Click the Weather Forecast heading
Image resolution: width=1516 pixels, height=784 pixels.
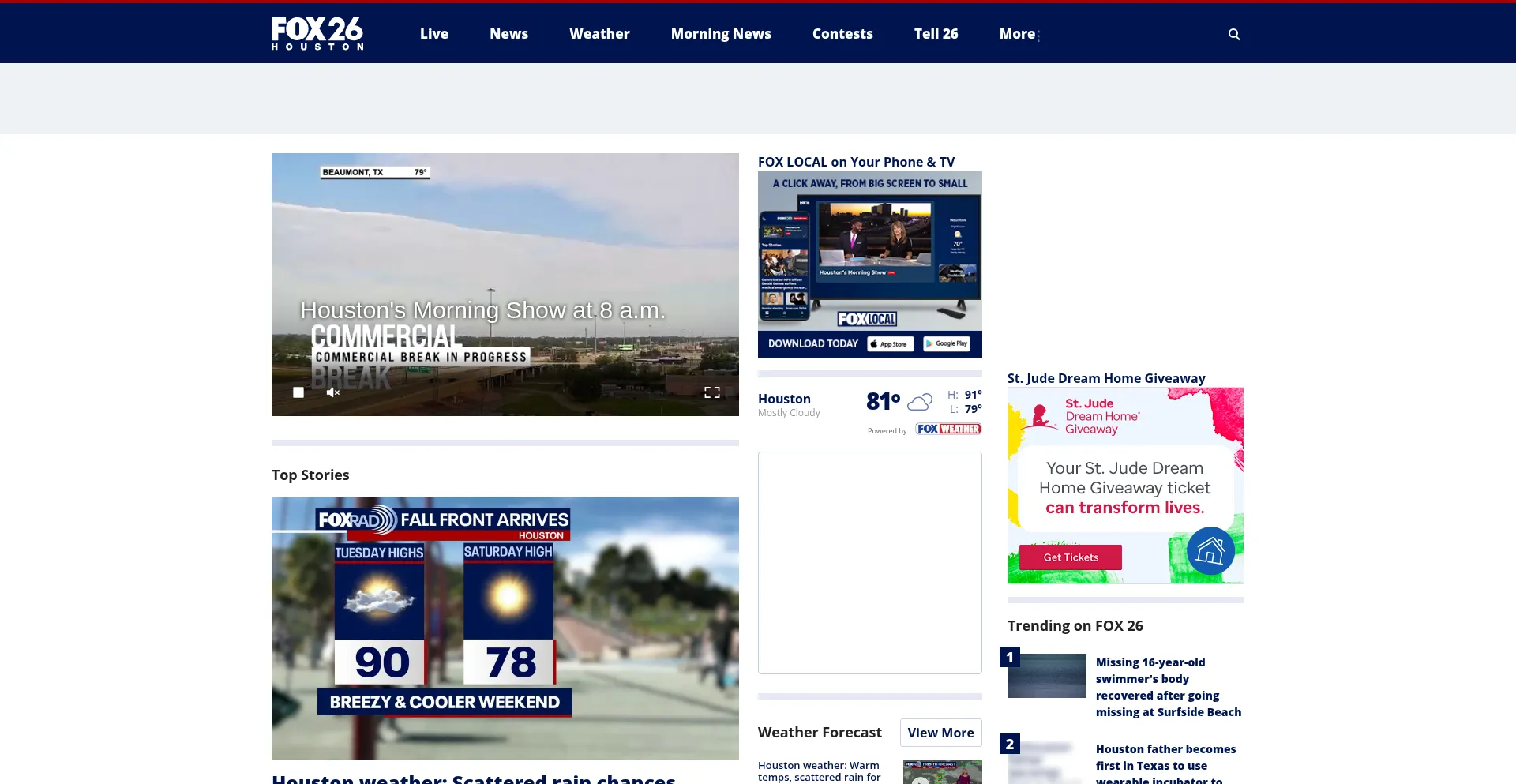820,732
